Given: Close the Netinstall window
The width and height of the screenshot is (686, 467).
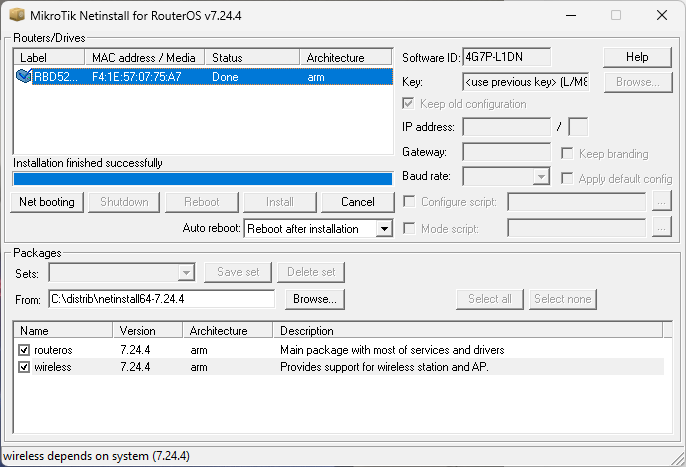Looking at the screenshot, I should [x=662, y=15].
